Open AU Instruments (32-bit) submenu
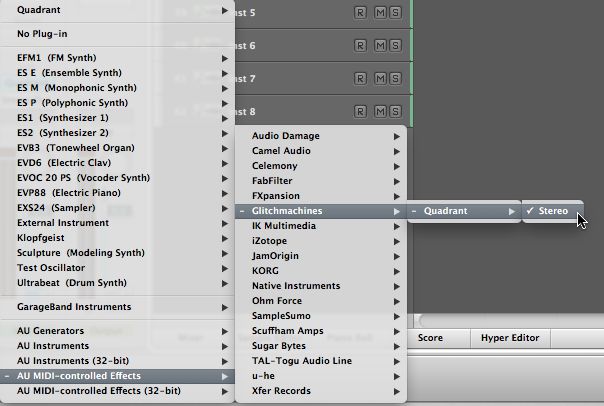This screenshot has height=406, width=604. click(x=117, y=361)
